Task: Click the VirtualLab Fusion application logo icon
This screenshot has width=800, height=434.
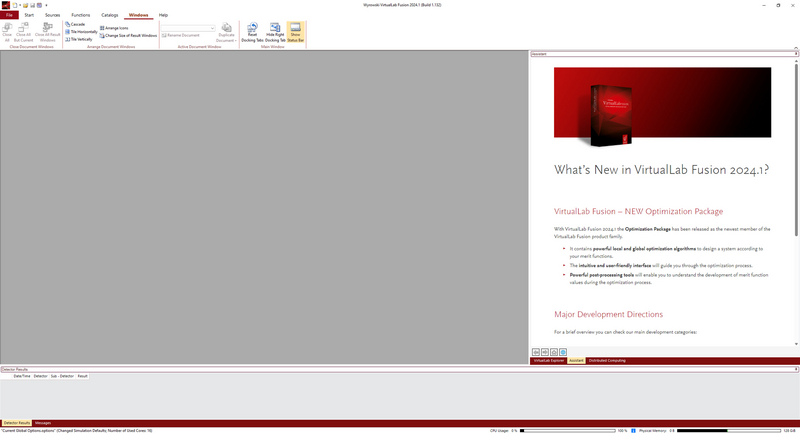Action: tap(6, 5)
